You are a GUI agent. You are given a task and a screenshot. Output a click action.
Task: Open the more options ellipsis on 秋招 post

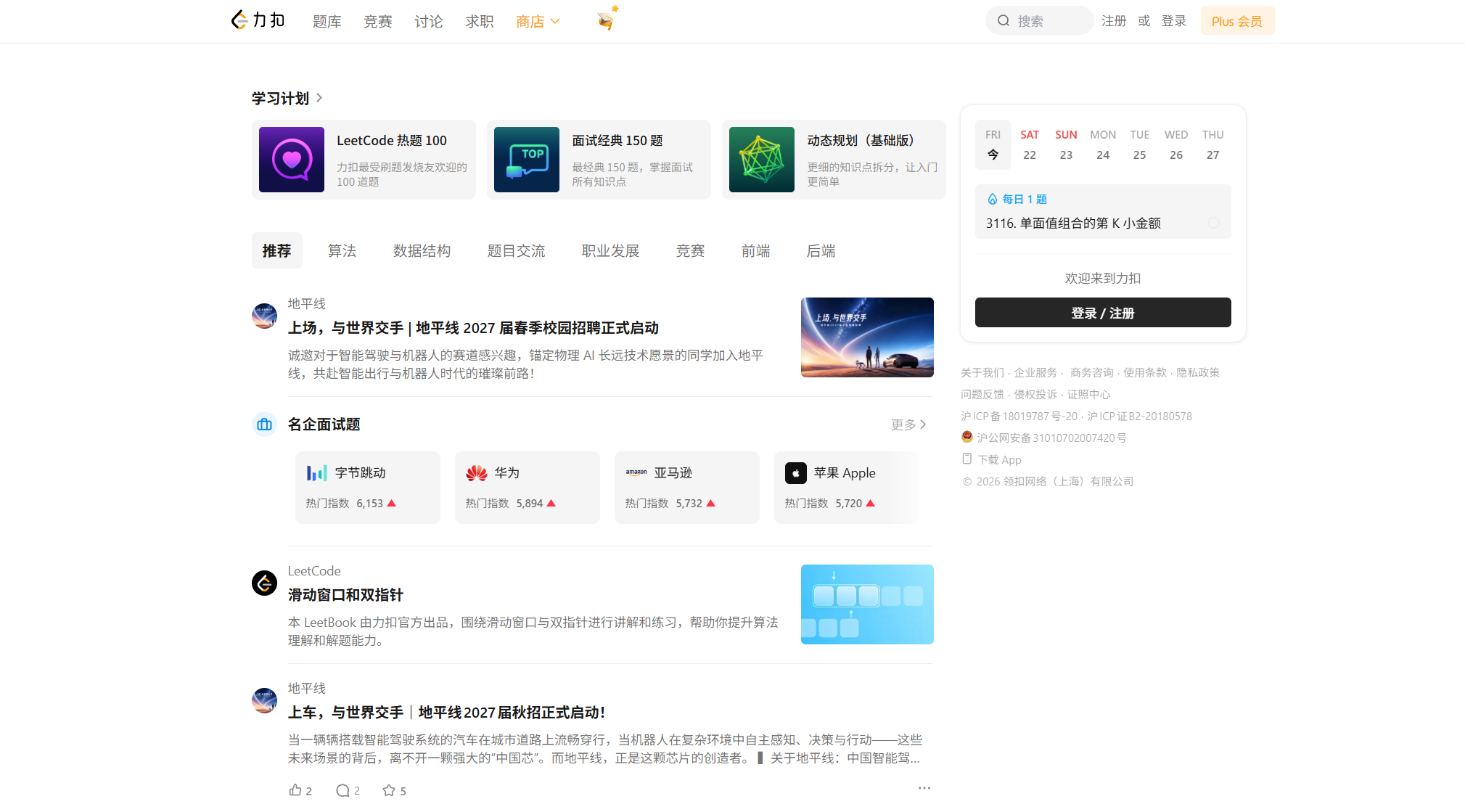924,788
